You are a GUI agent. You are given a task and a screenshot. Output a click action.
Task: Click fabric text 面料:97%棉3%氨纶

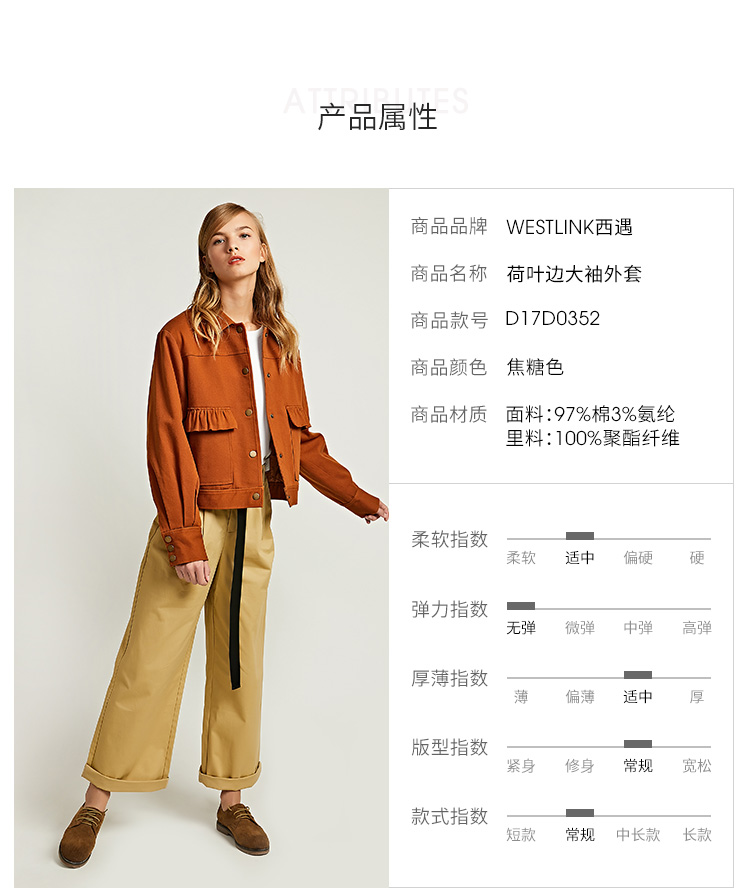pyautogui.click(x=590, y=415)
